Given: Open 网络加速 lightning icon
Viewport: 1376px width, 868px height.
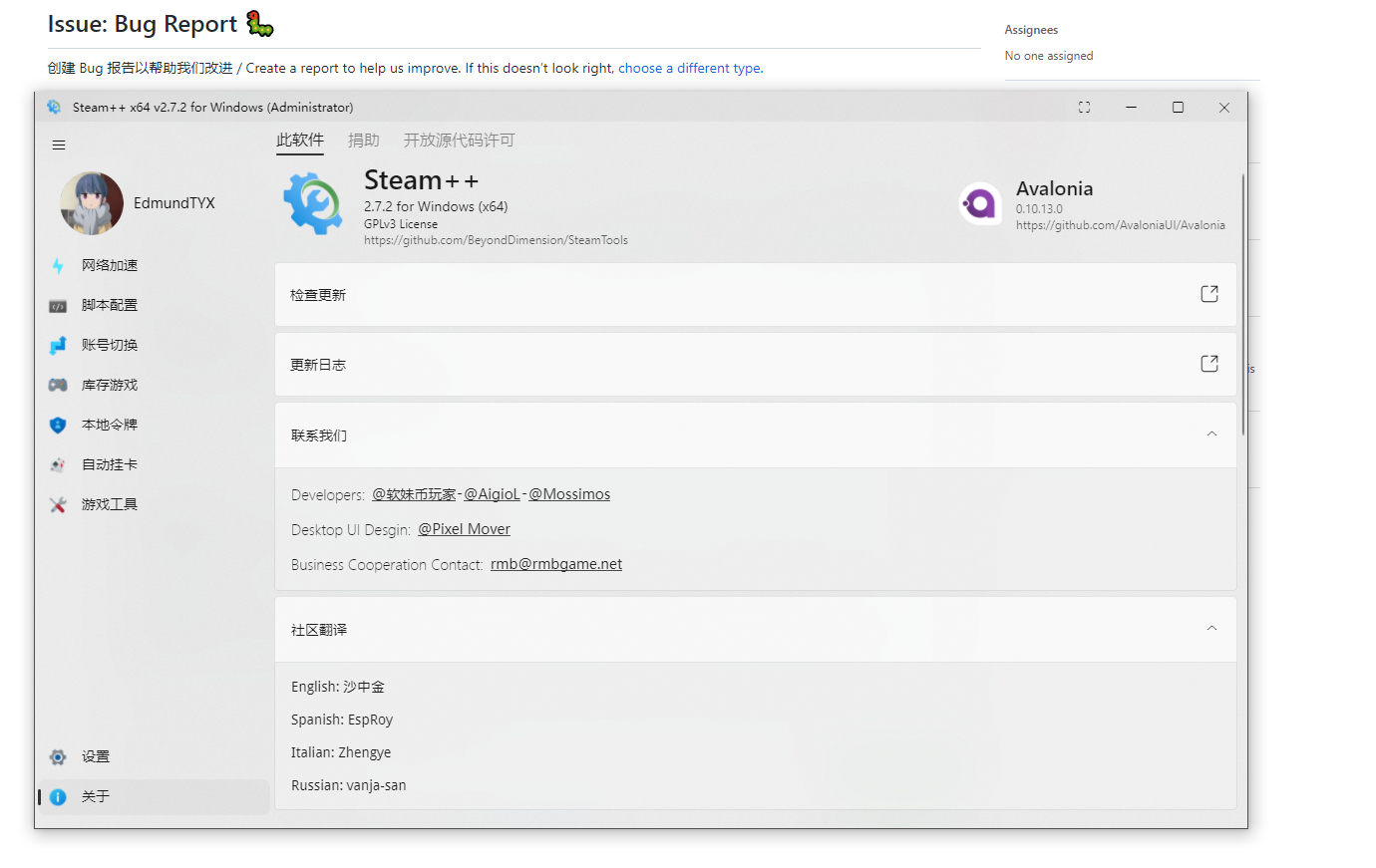Looking at the screenshot, I should point(58,265).
